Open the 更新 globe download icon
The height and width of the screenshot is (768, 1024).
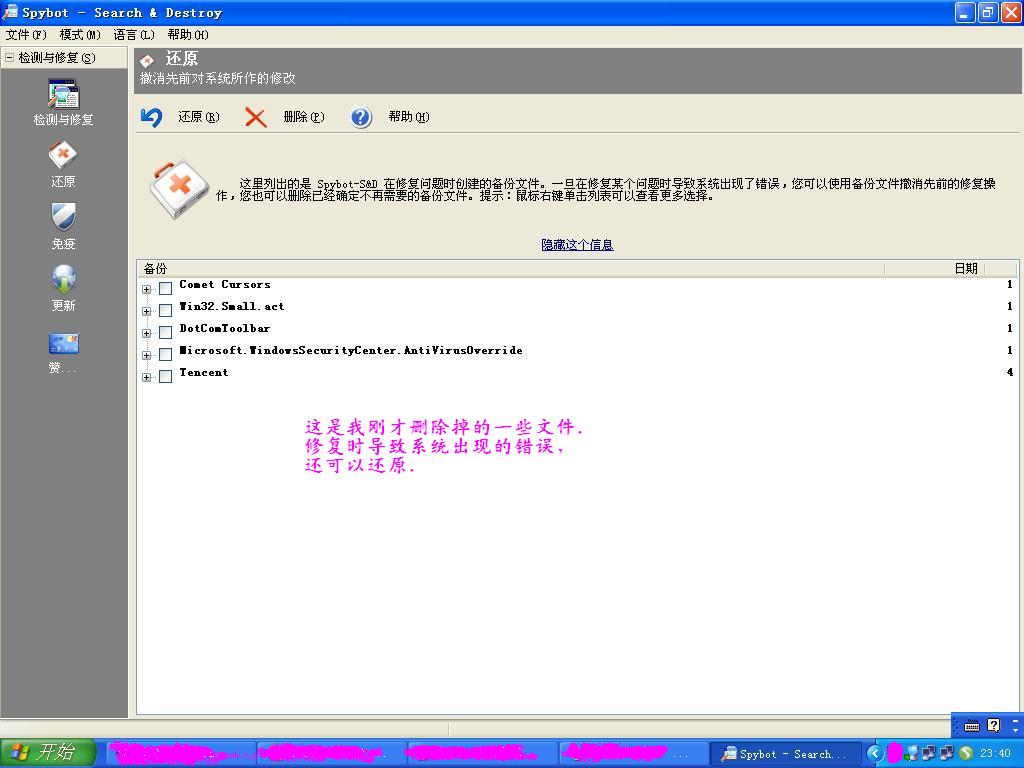(x=63, y=280)
